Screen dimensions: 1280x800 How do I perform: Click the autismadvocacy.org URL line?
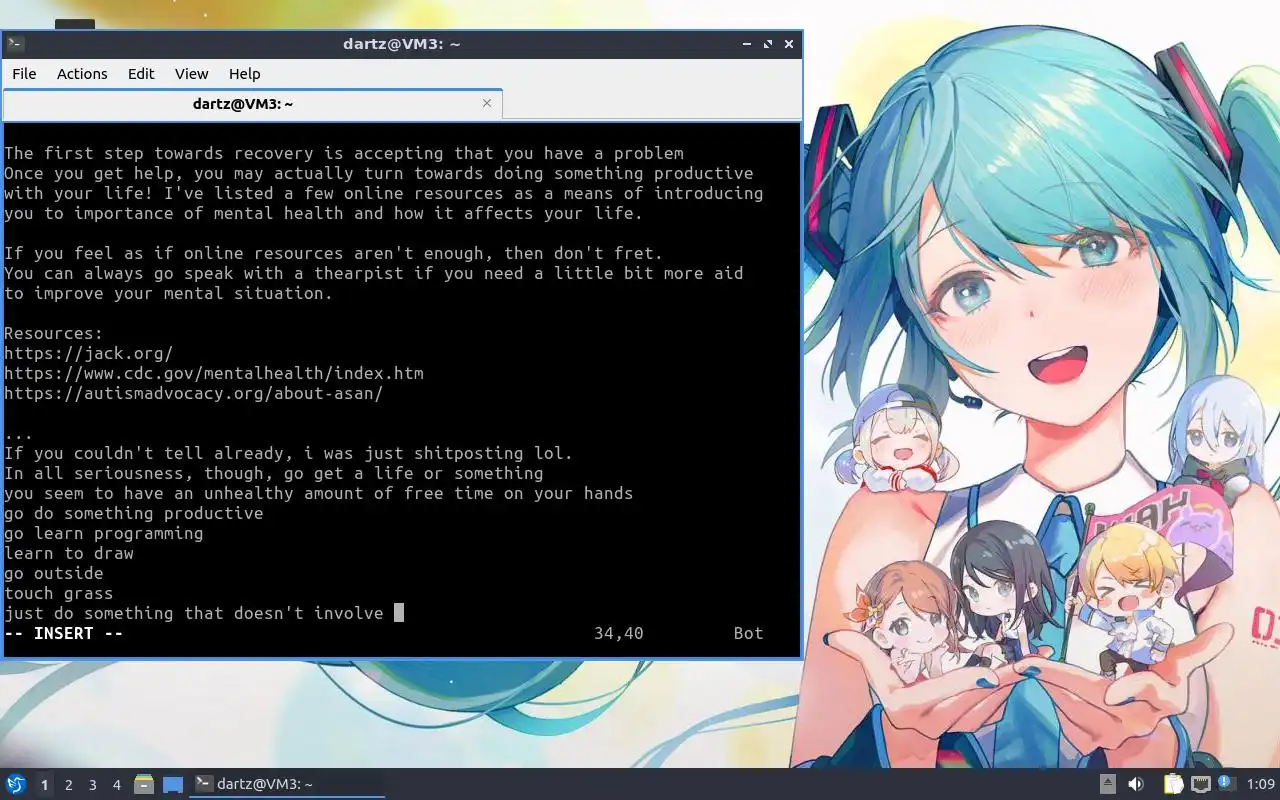click(194, 393)
